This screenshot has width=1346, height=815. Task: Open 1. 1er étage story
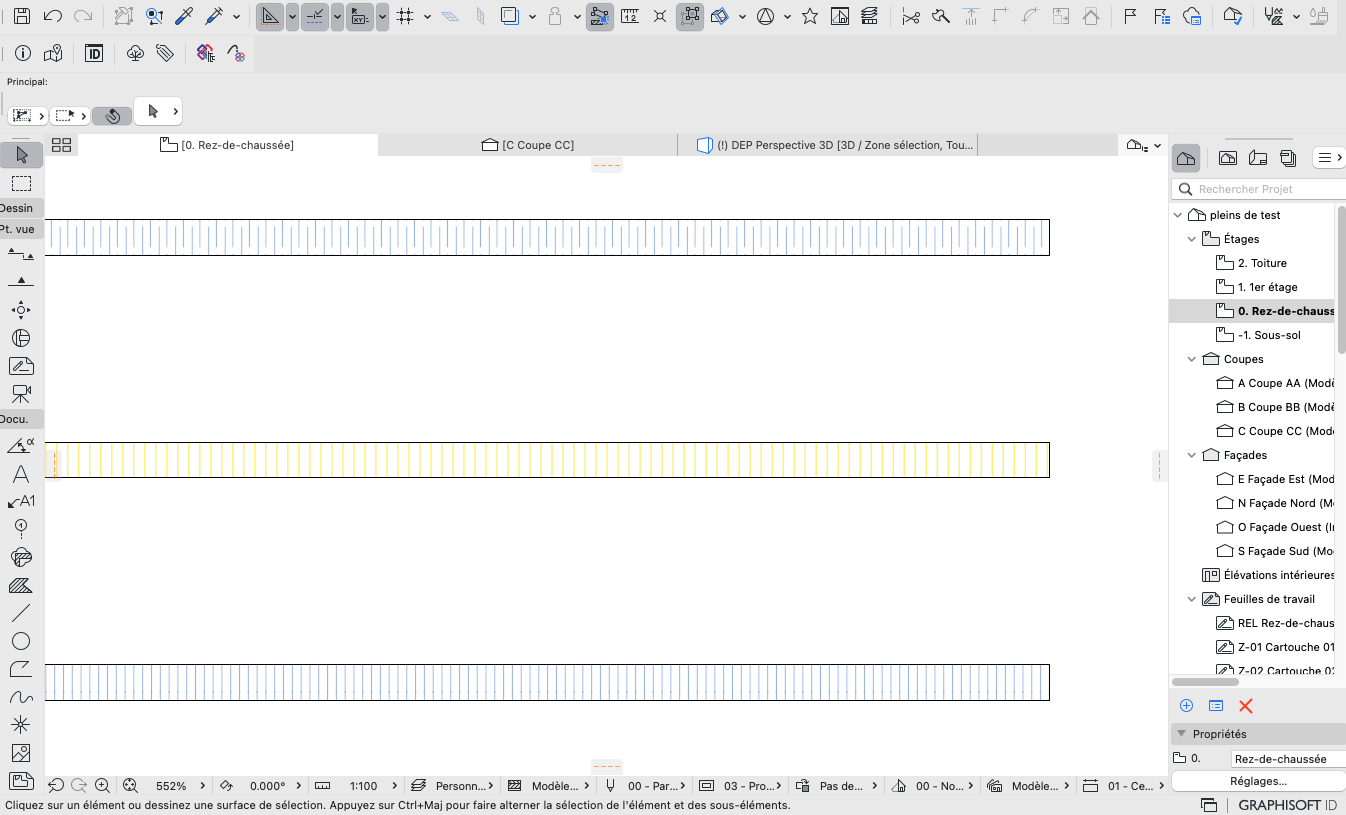pos(1267,287)
